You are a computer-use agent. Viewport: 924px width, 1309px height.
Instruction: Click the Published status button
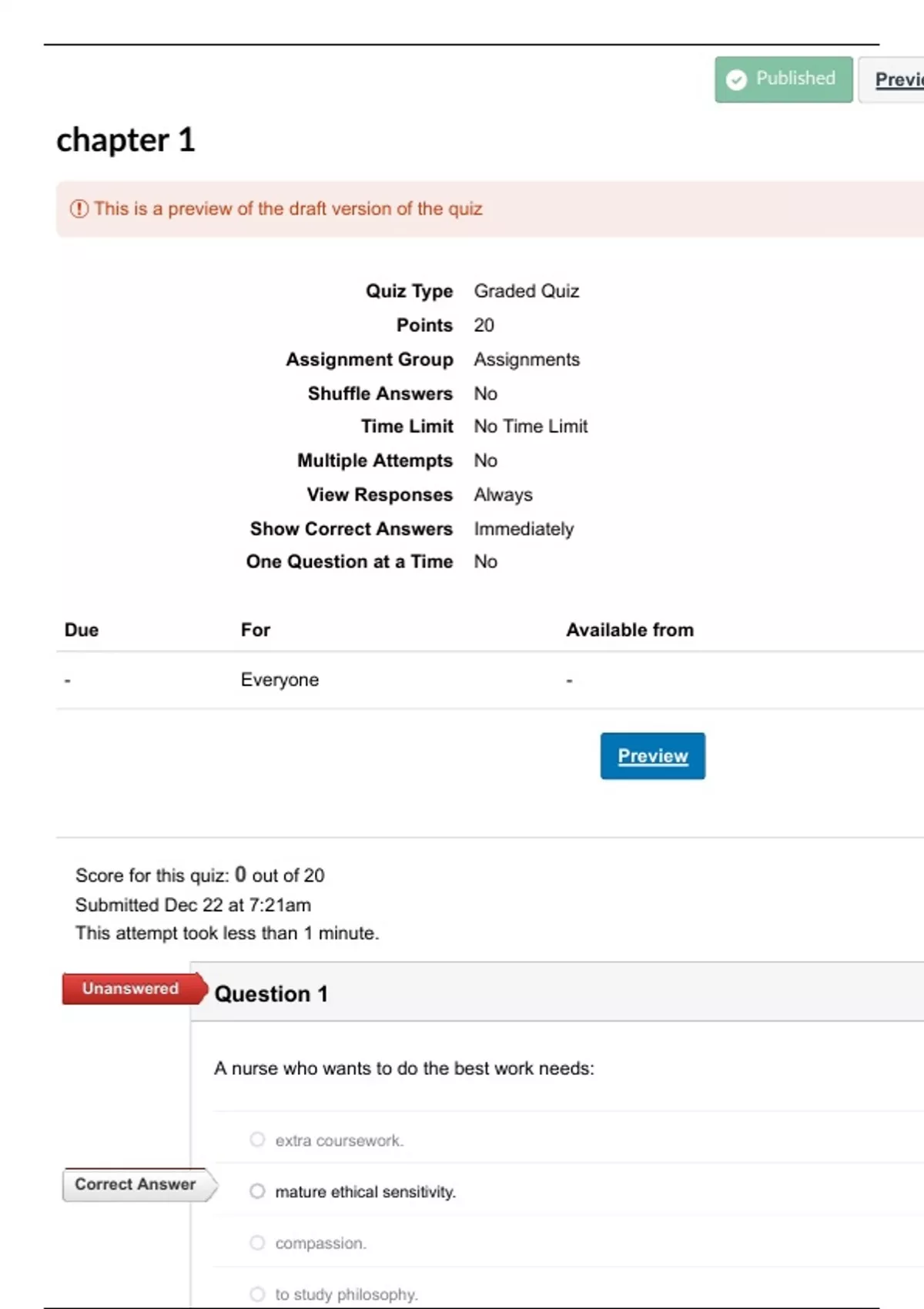(x=783, y=79)
